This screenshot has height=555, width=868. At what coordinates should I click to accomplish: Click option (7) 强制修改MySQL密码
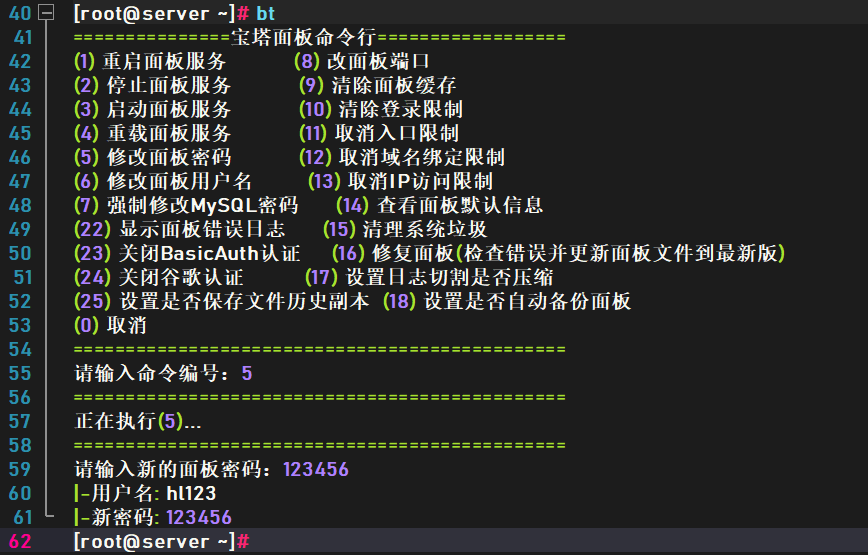186,205
